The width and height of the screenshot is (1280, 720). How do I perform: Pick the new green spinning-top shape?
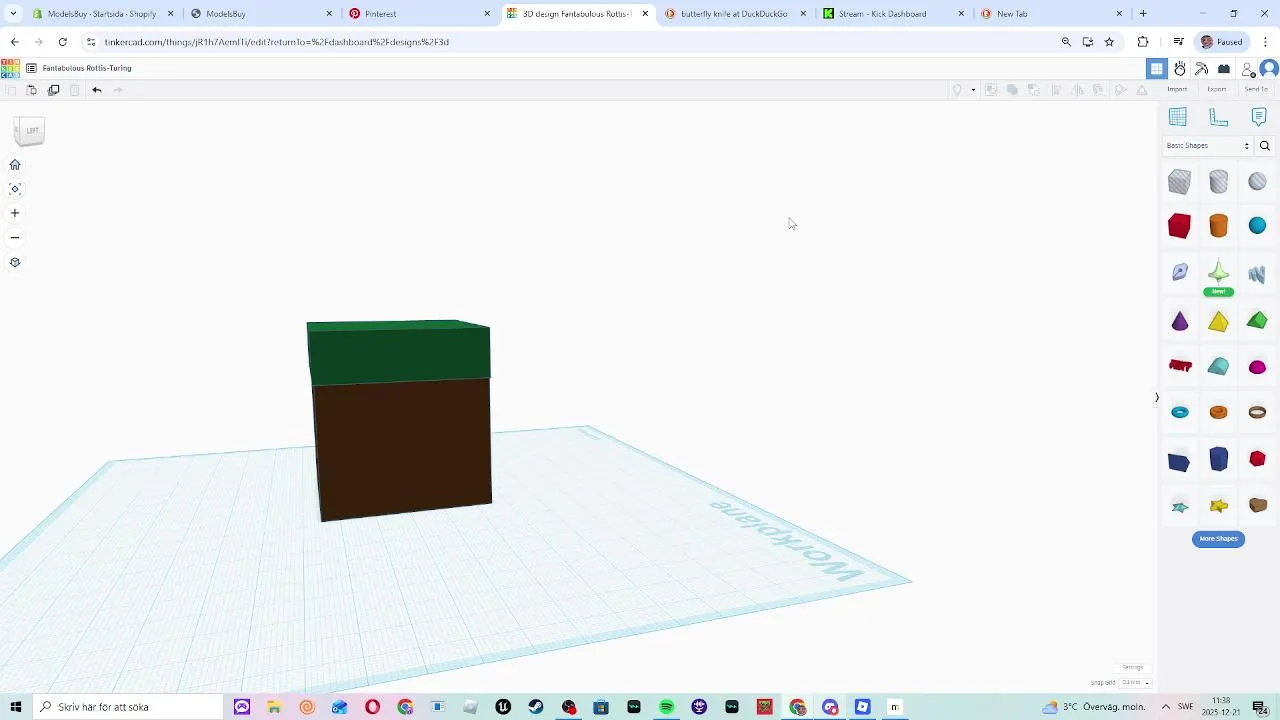pos(1219,272)
